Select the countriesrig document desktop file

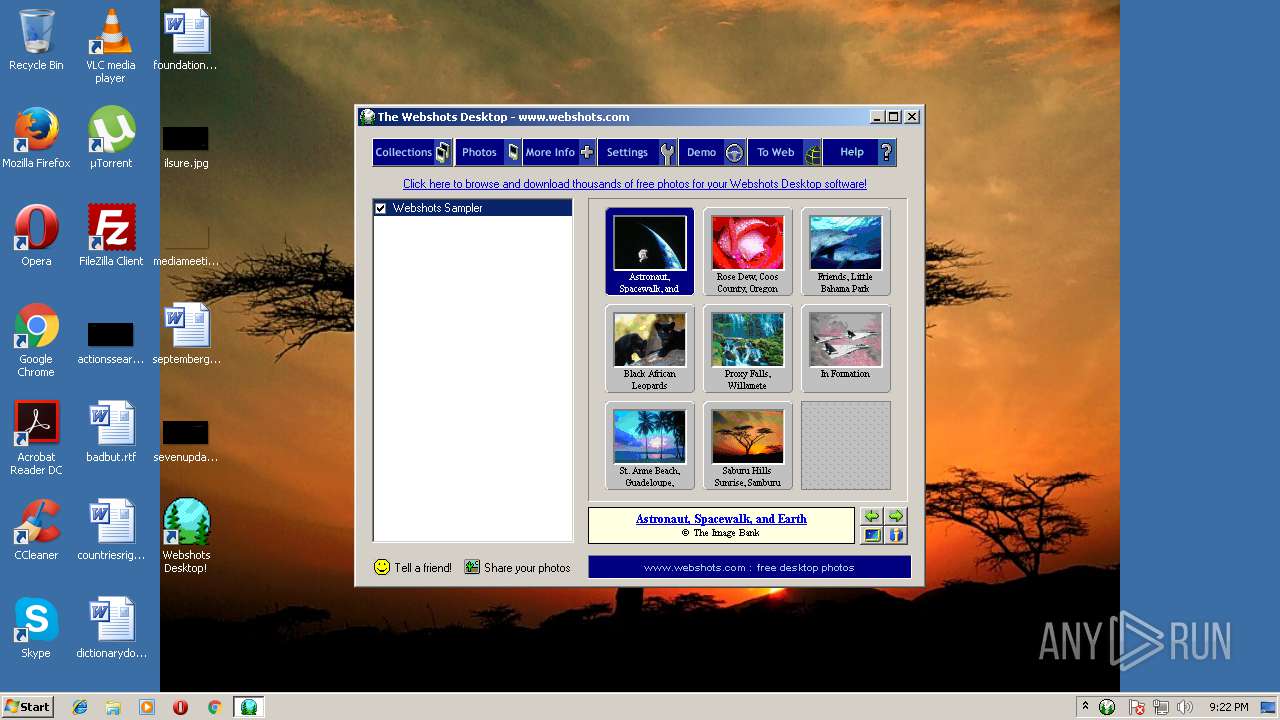(110, 529)
